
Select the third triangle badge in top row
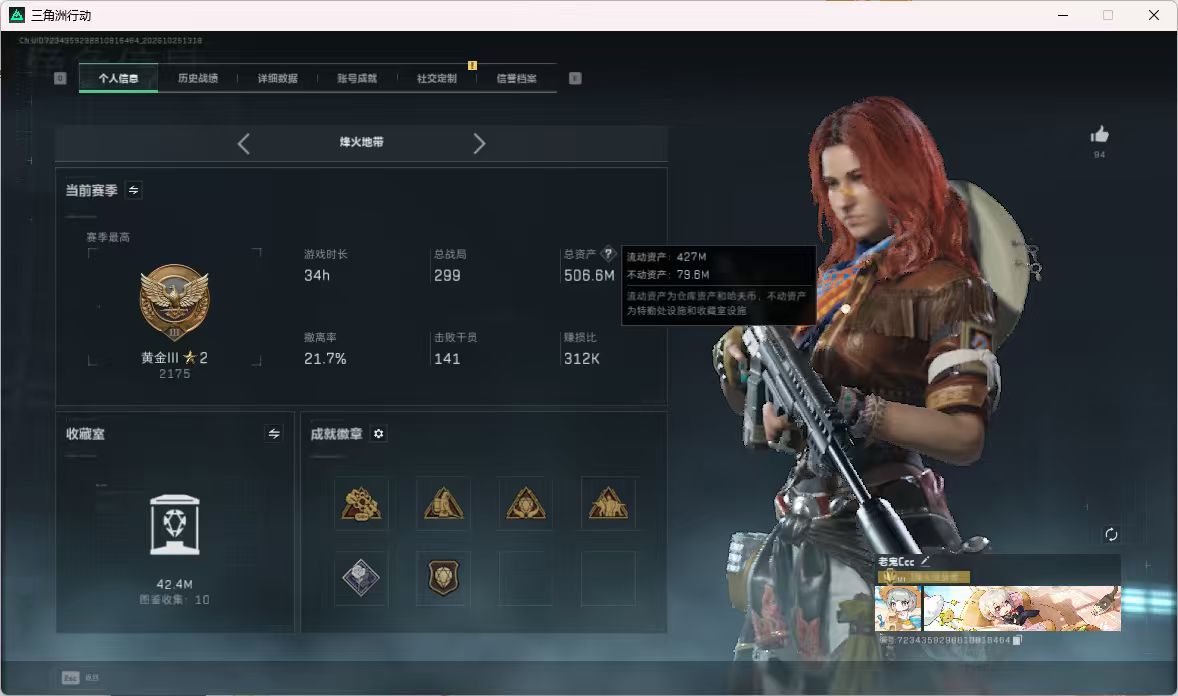525,504
